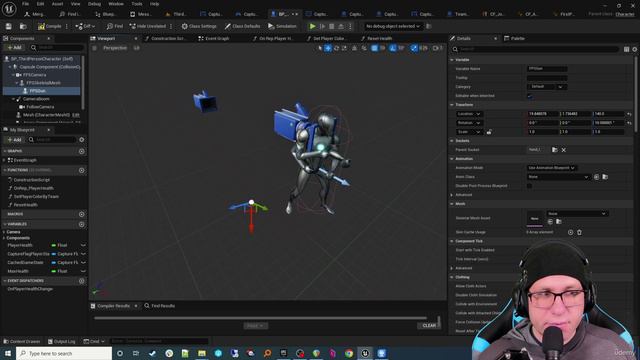Delete Skin Cache Usage elements trash icon

(579, 232)
